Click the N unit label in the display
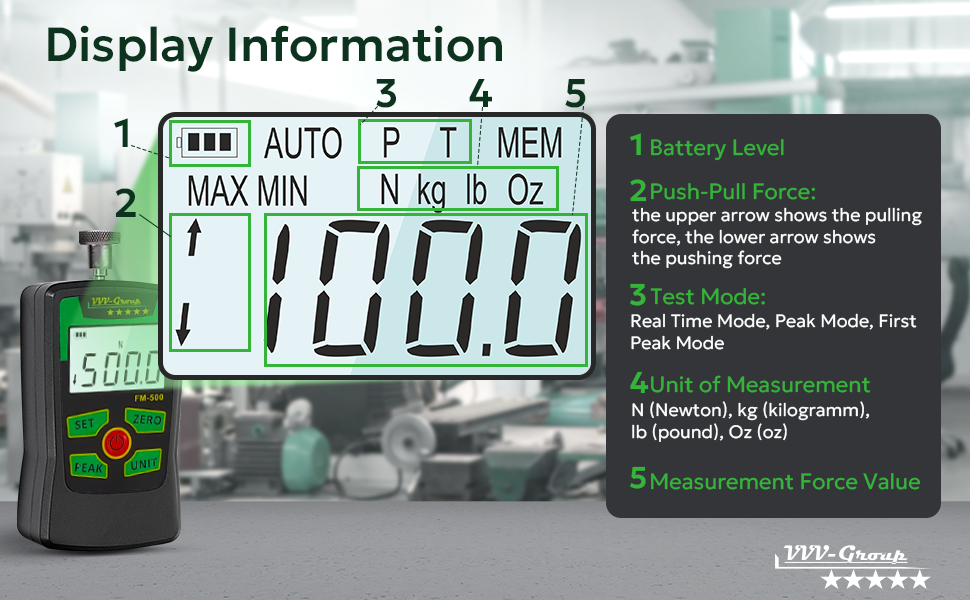Screen dimensions: 970x600 (x=389, y=190)
